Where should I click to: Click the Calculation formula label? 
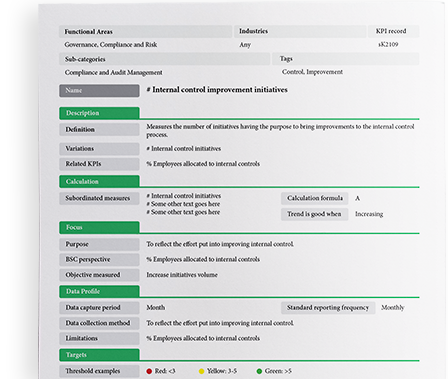coord(315,198)
